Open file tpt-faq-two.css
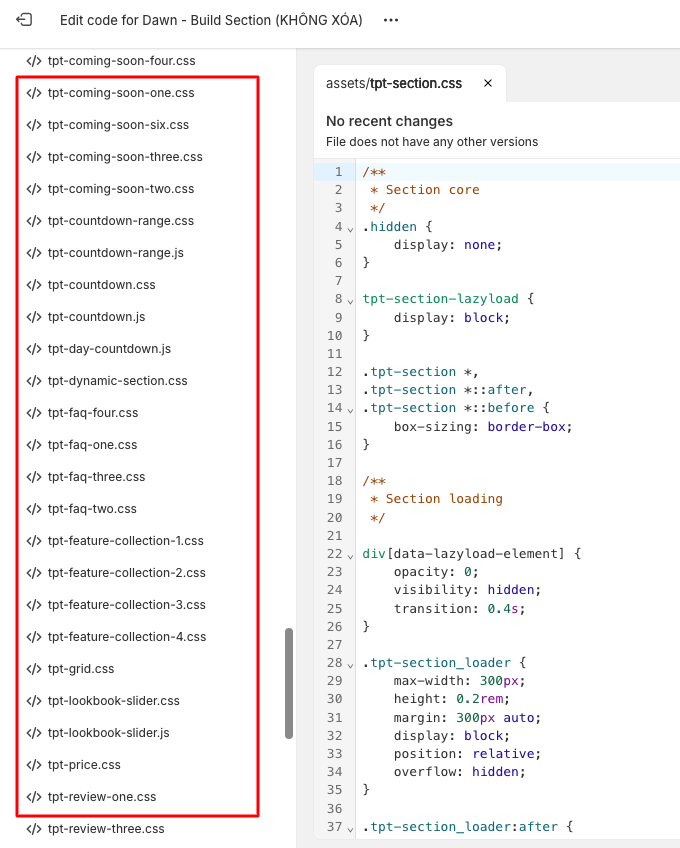The image size is (680, 848). click(x=92, y=508)
